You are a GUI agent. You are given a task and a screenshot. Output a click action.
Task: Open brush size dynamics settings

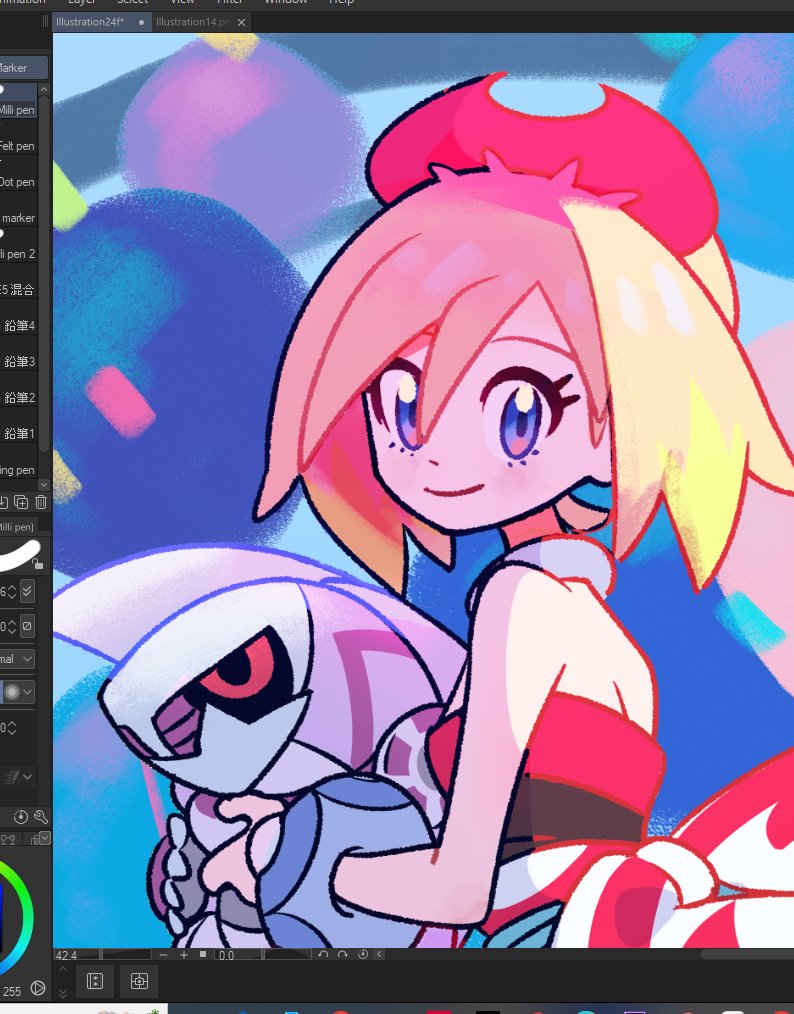tap(27, 590)
